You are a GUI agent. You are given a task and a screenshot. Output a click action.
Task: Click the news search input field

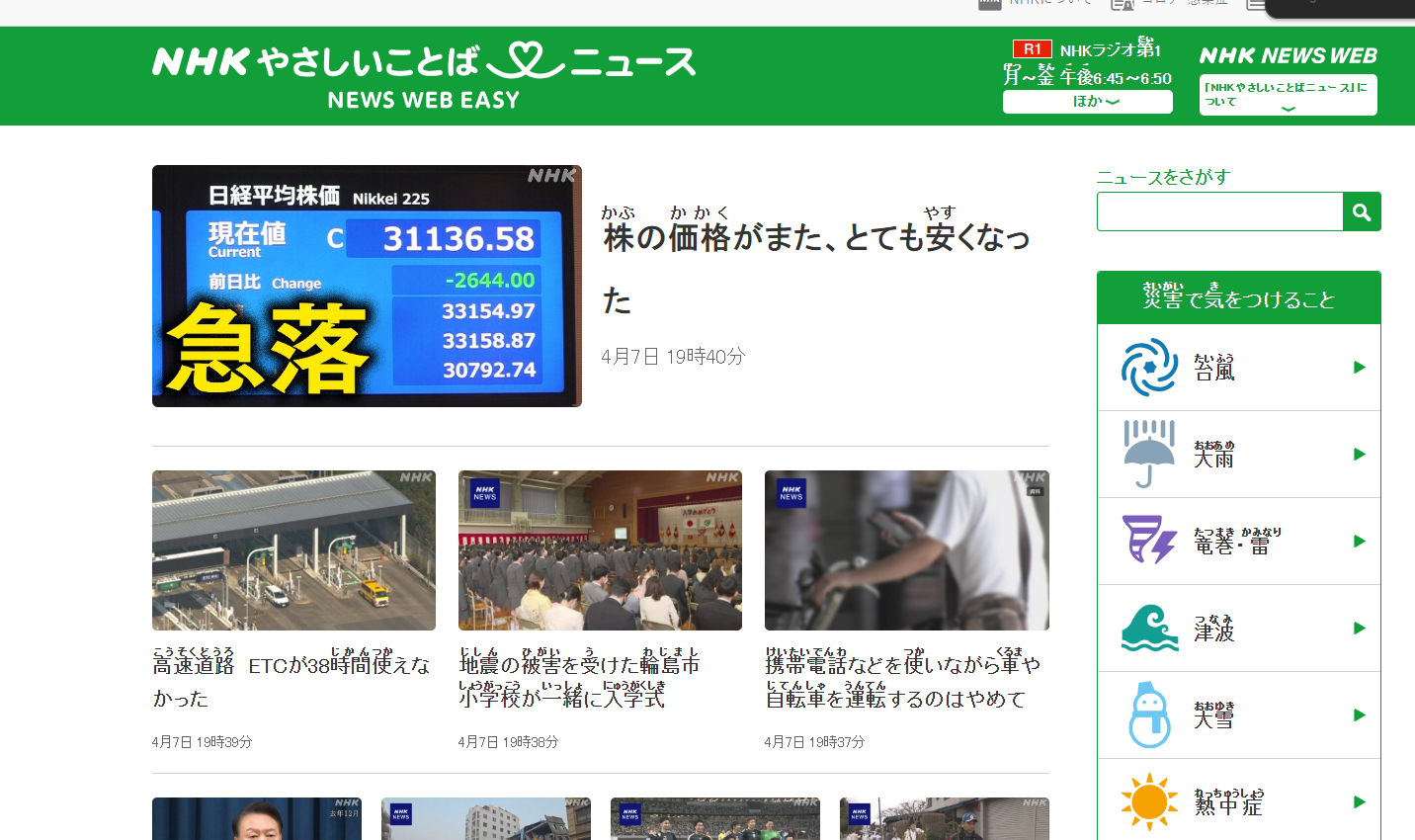pos(1220,211)
